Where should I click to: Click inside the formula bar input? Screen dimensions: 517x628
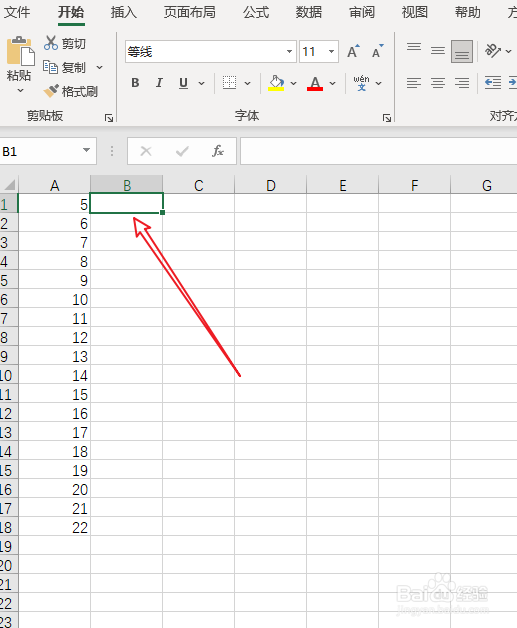coord(378,151)
